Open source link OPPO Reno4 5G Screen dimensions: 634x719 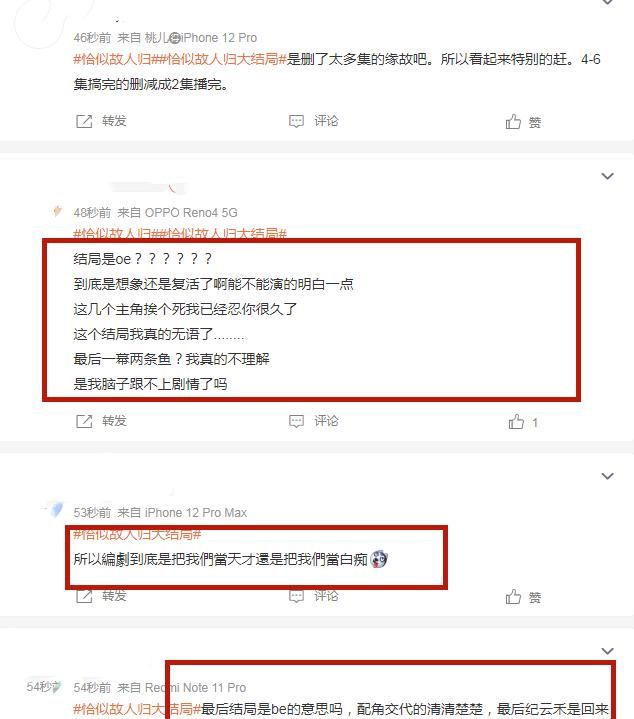(x=191, y=213)
